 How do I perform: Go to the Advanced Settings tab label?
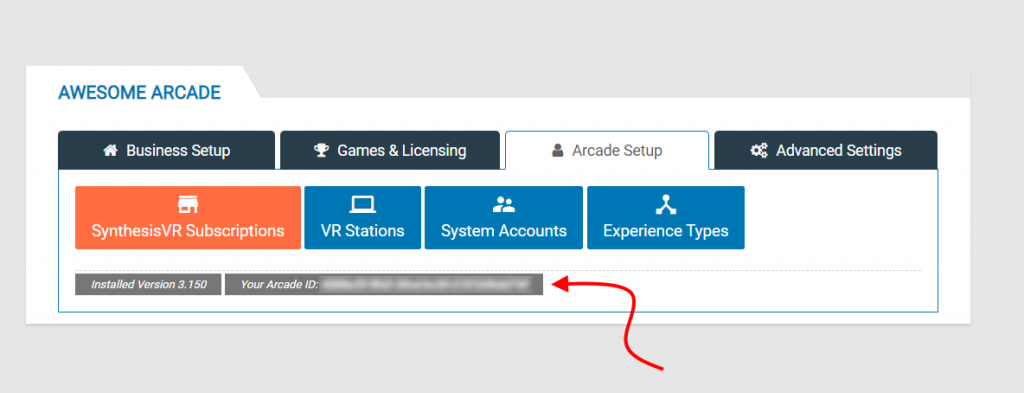click(839, 151)
